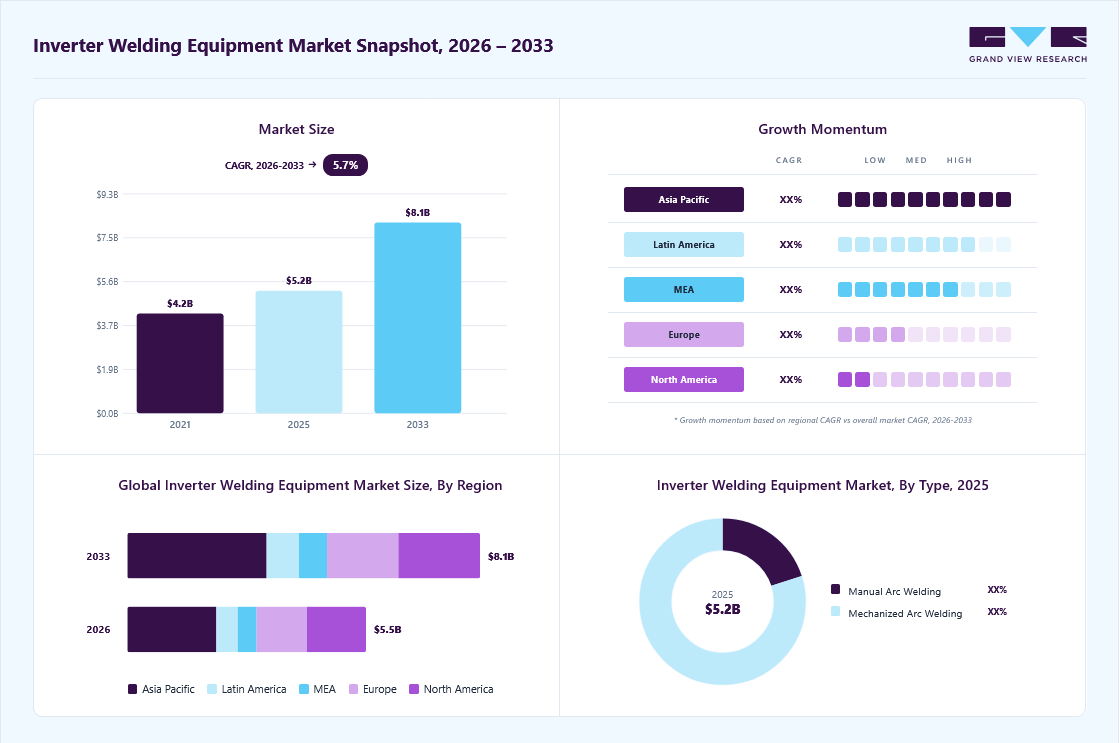Screen dimensions: 1120x743
Task: Click the 'Growth Momentum' panel title
Action: point(822,129)
